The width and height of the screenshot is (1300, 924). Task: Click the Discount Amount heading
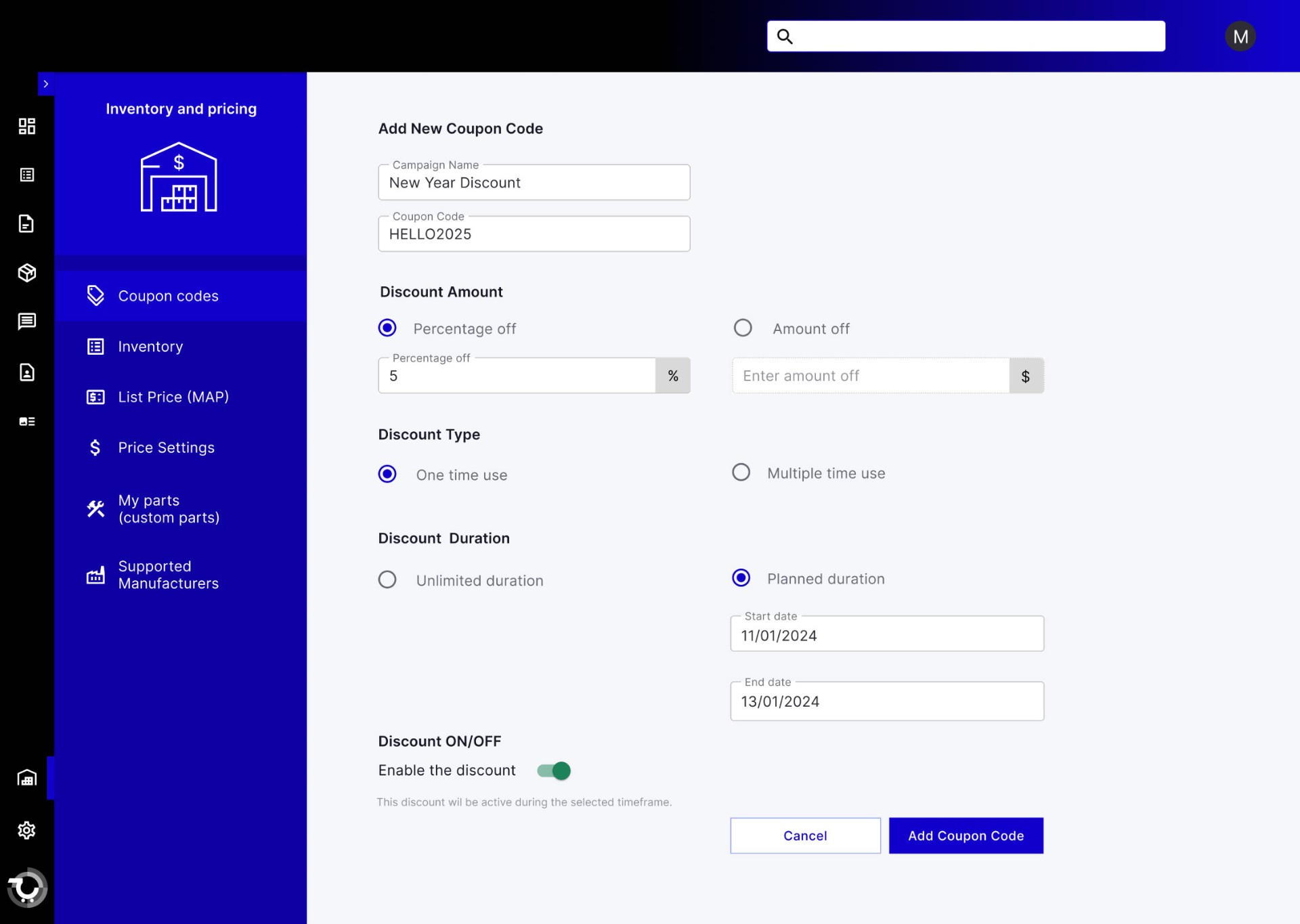[441, 292]
